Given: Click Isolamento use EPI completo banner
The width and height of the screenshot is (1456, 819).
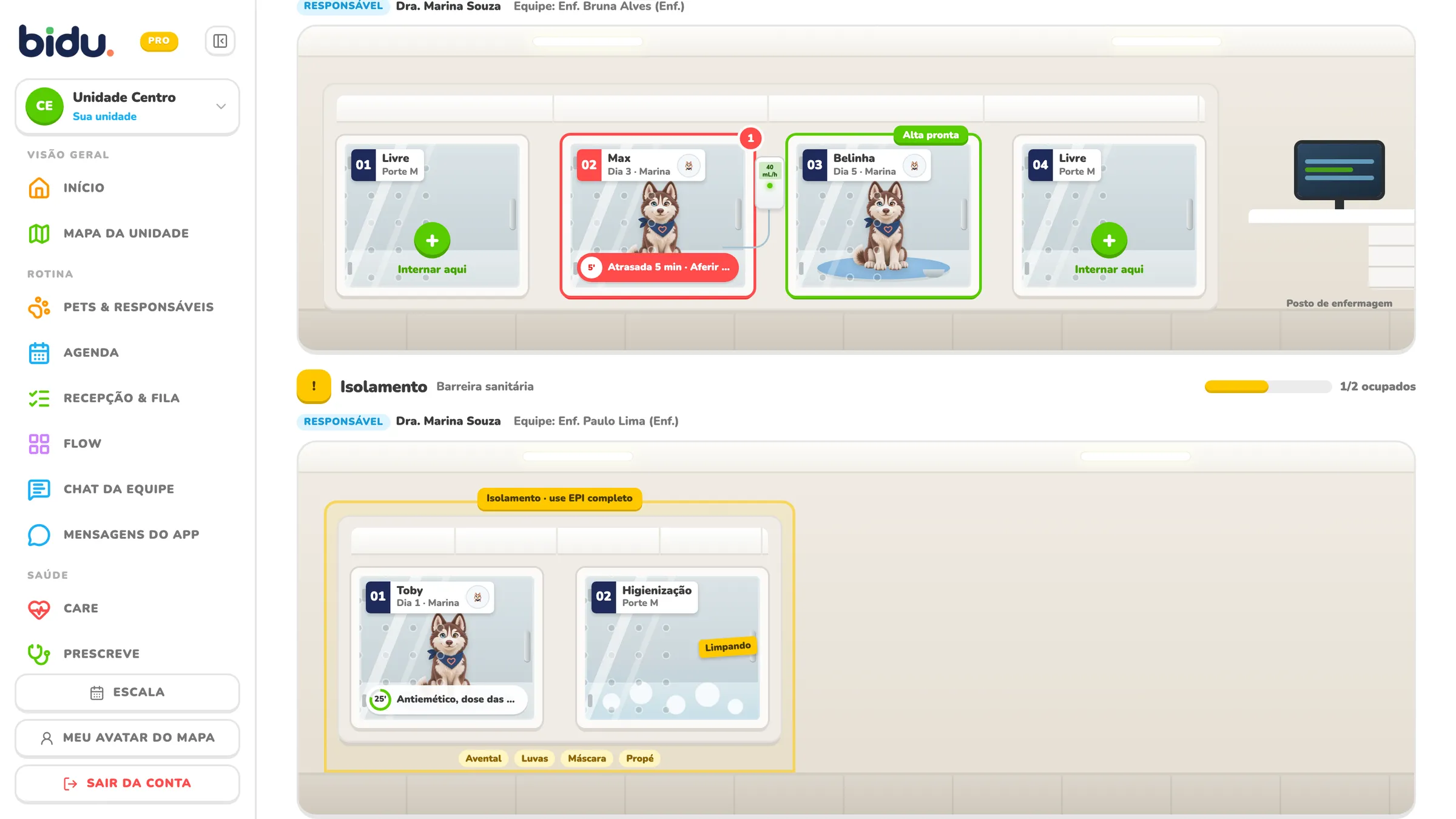Looking at the screenshot, I should (x=559, y=499).
